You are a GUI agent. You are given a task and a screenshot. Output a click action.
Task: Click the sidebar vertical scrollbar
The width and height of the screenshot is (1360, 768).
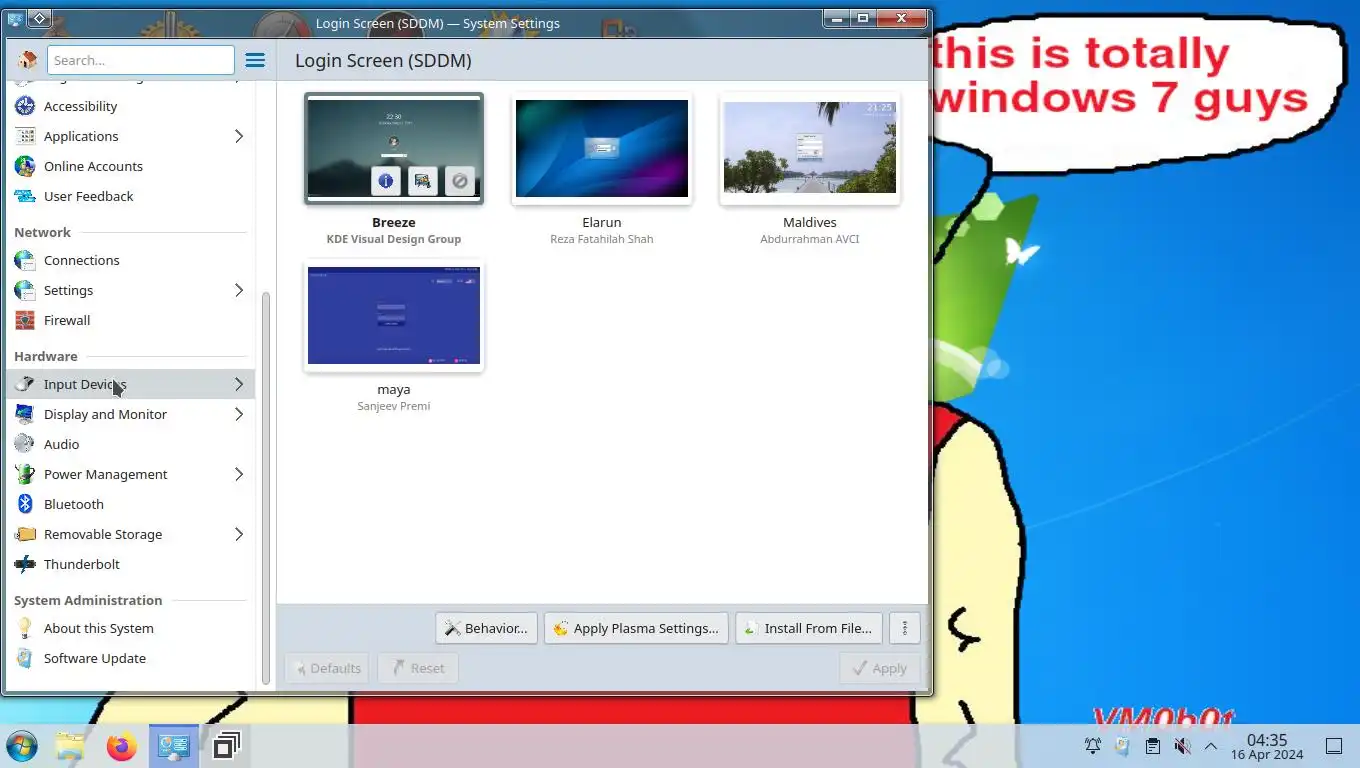point(266,488)
